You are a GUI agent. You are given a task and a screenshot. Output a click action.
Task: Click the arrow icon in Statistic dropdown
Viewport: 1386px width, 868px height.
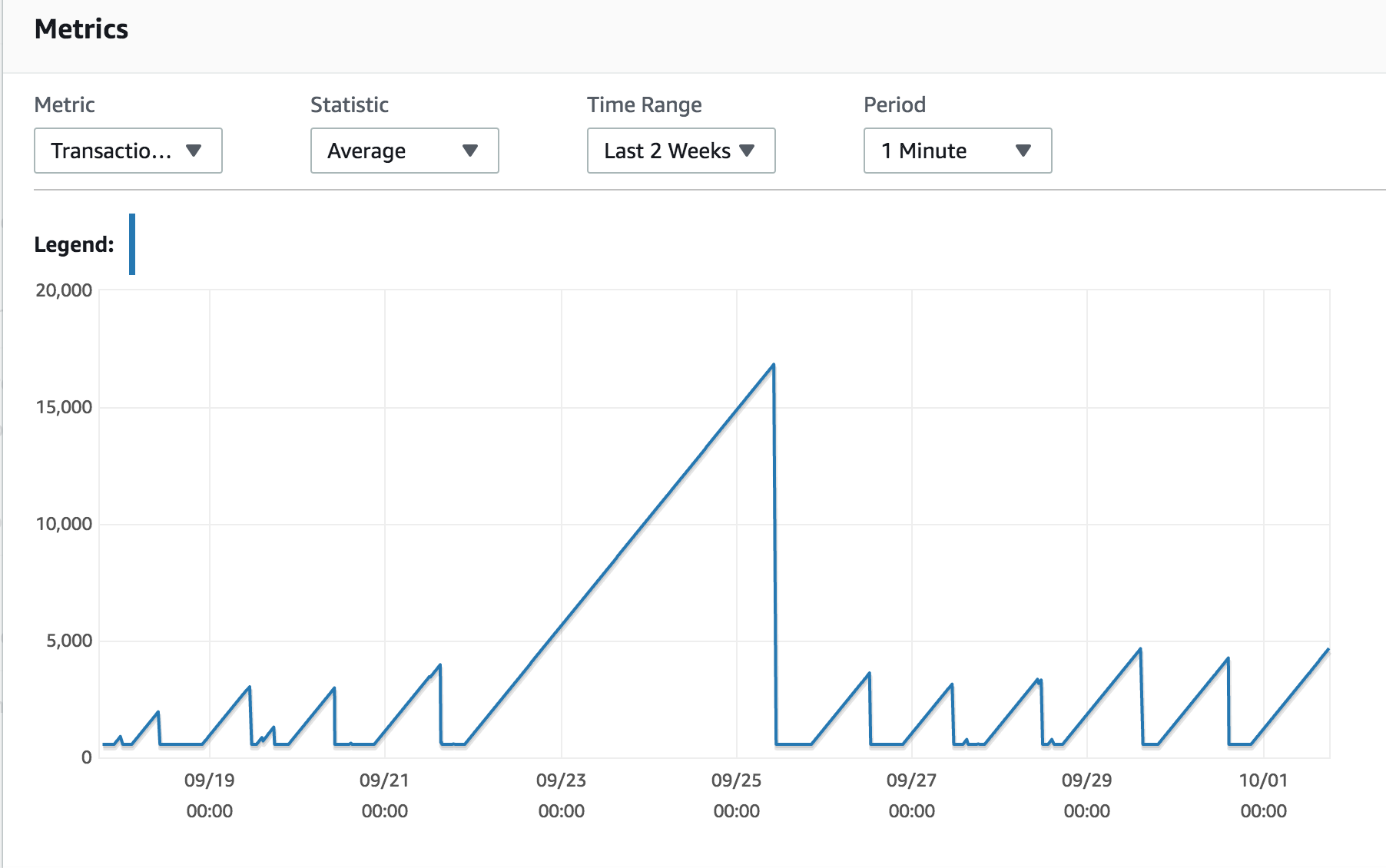tap(470, 151)
